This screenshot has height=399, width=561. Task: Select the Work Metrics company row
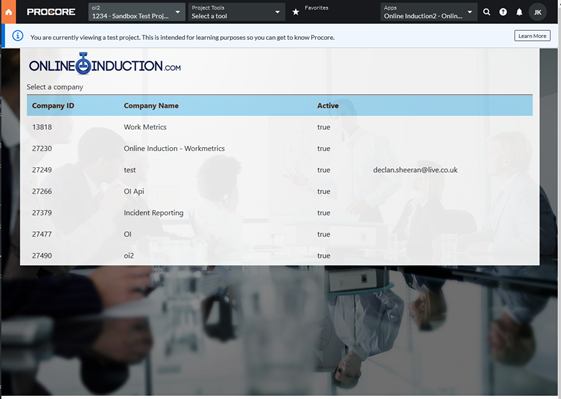pos(280,127)
